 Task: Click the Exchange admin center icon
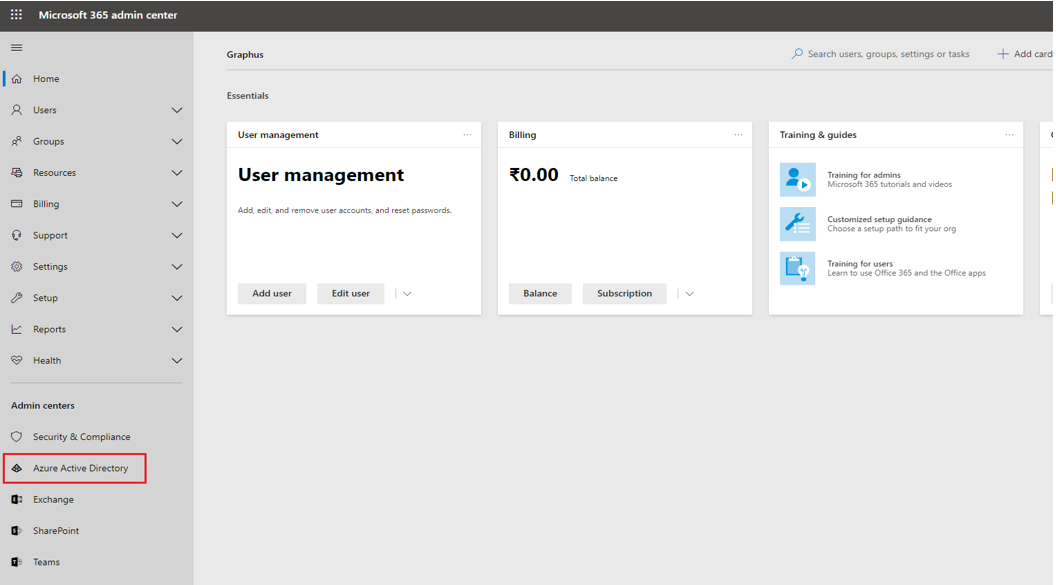pyautogui.click(x=17, y=500)
